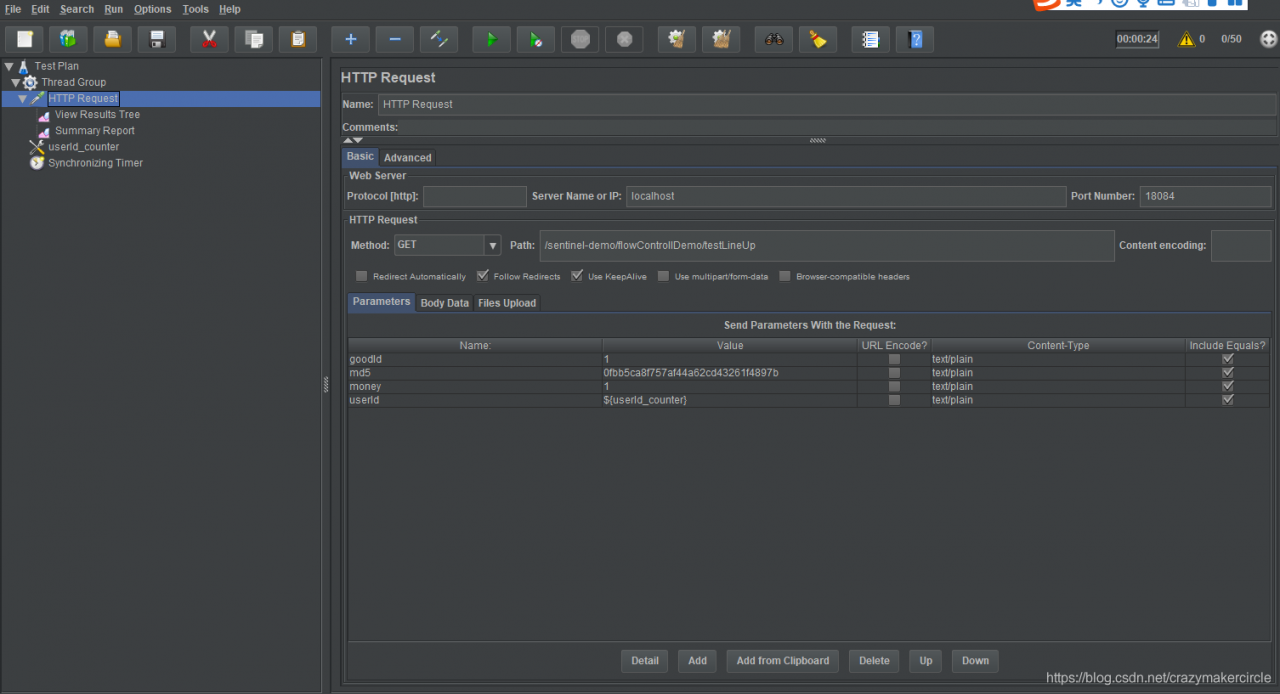Click the Save test plan icon
This screenshot has width=1280, height=694.
click(x=157, y=39)
